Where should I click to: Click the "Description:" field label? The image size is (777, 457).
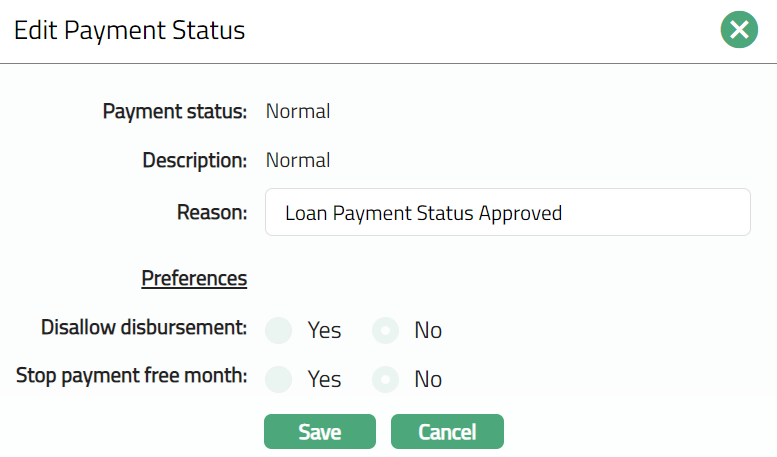point(194,160)
